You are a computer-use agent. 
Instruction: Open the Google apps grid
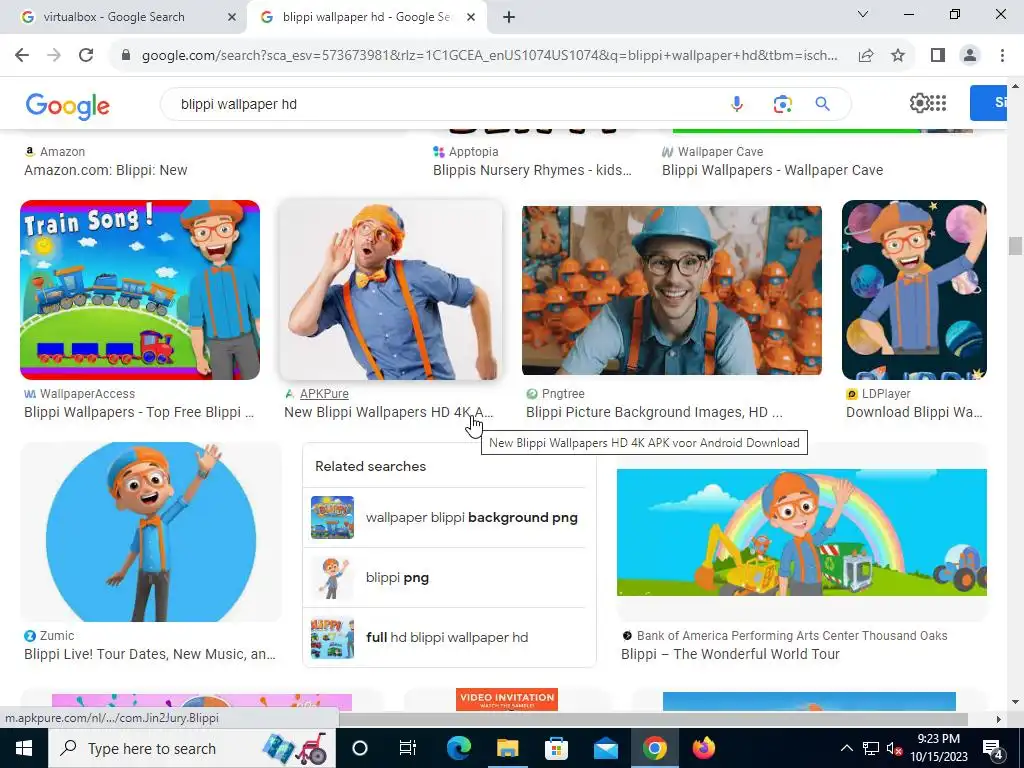coord(938,103)
